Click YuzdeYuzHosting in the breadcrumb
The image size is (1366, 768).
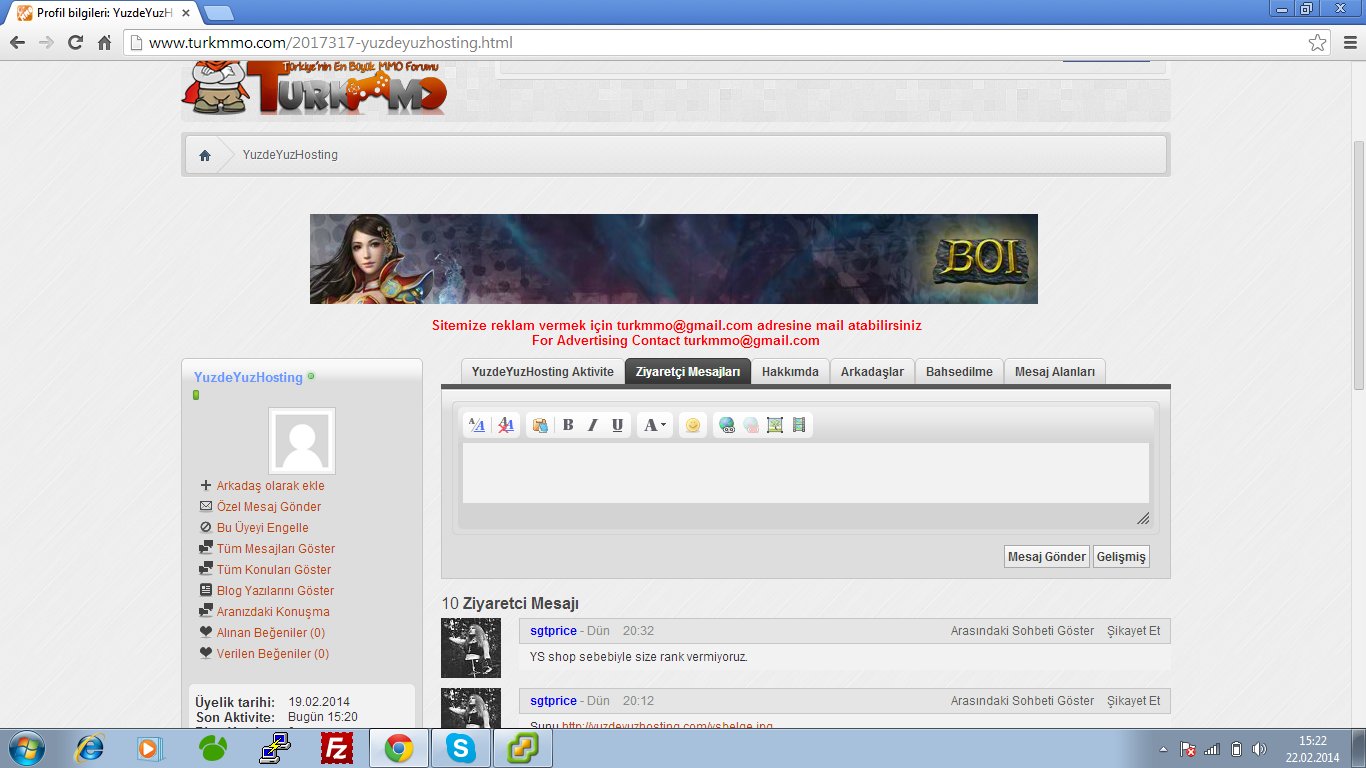[290, 155]
